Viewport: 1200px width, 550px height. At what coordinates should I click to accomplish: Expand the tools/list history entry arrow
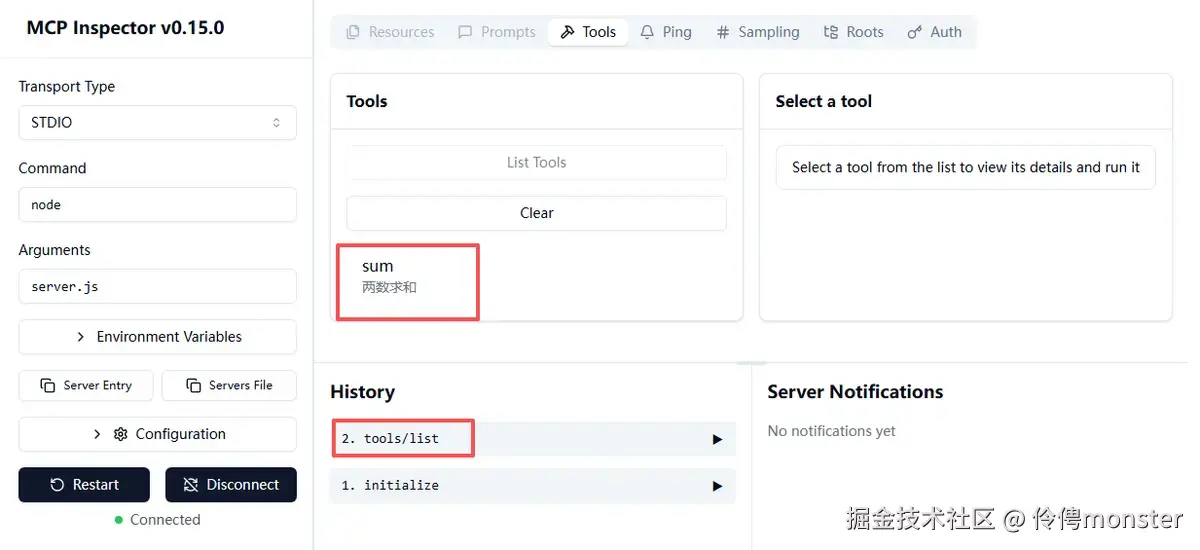tap(717, 439)
